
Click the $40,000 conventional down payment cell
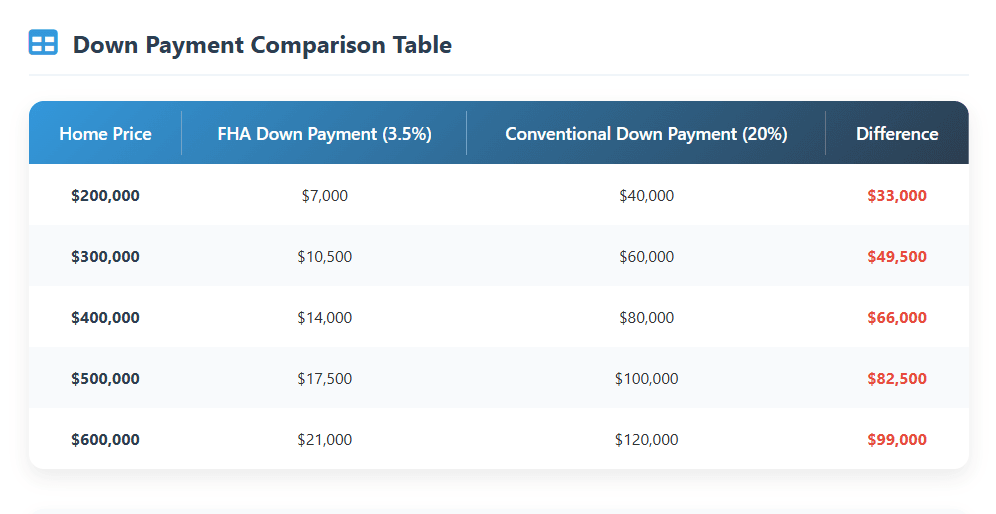[x=646, y=196]
